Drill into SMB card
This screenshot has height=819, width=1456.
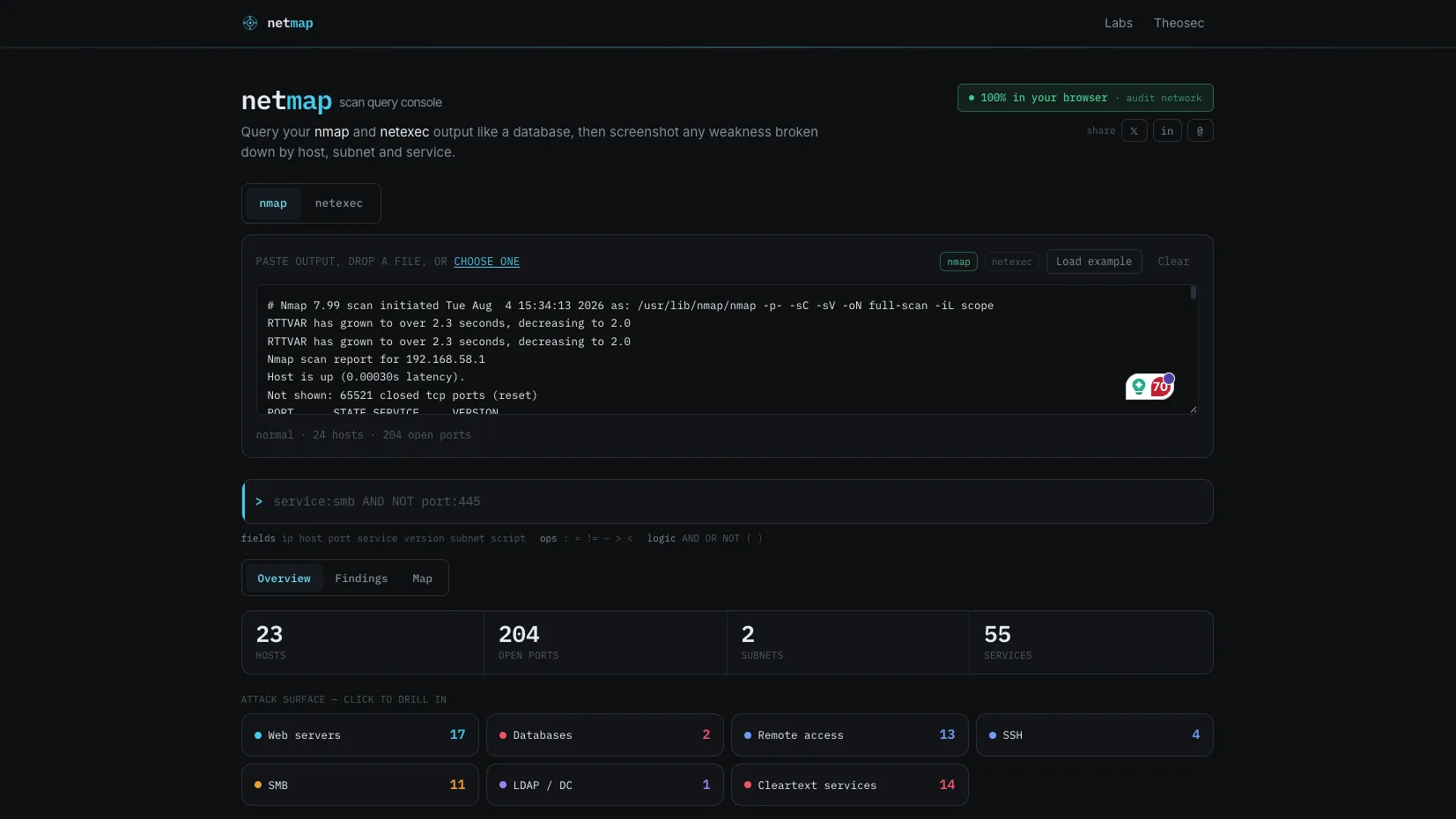coord(360,785)
